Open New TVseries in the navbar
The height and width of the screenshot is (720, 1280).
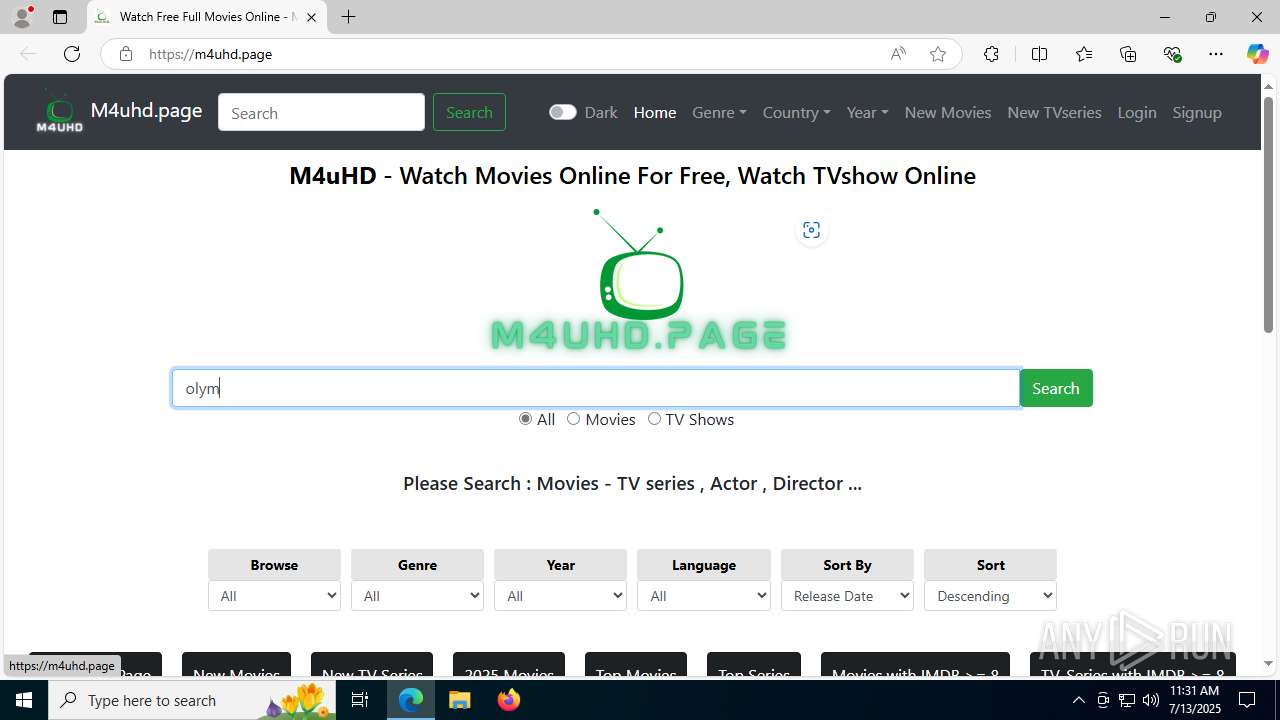click(x=1054, y=112)
